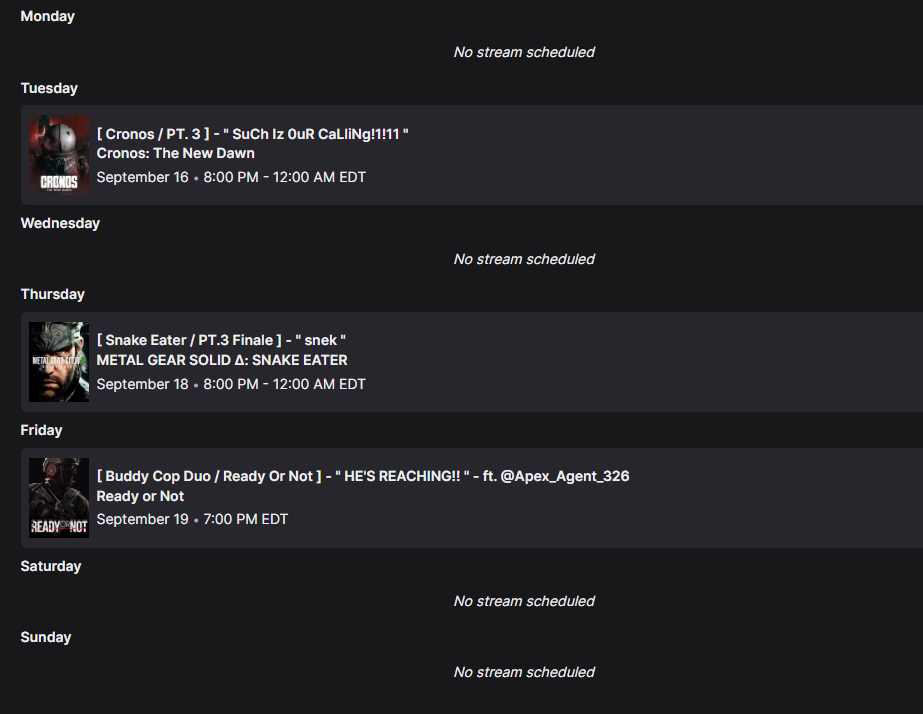923x714 pixels.
Task: Select the Thursday day heading
Action: [x=53, y=294]
